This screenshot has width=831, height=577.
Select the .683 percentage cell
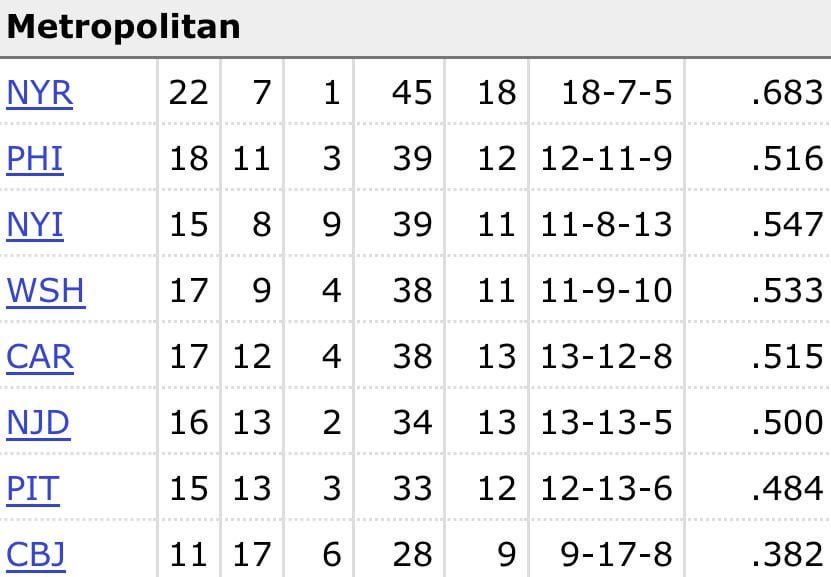click(x=787, y=93)
